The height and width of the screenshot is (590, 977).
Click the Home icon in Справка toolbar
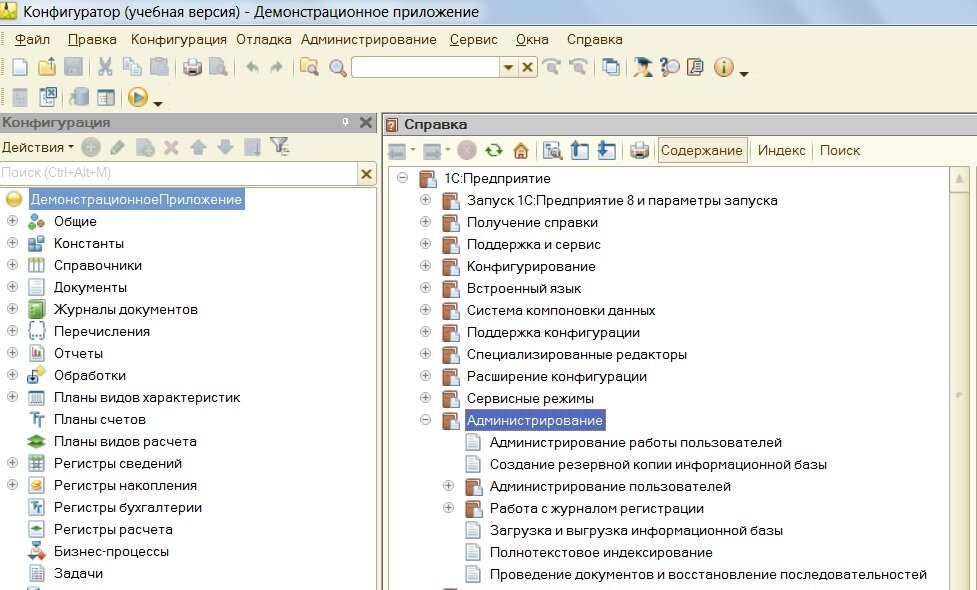(x=521, y=150)
